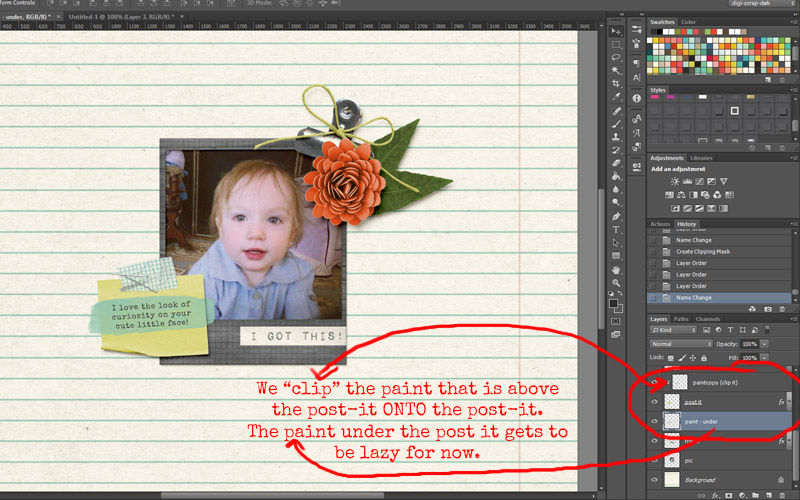Add a Levels adjustment

tap(687, 181)
